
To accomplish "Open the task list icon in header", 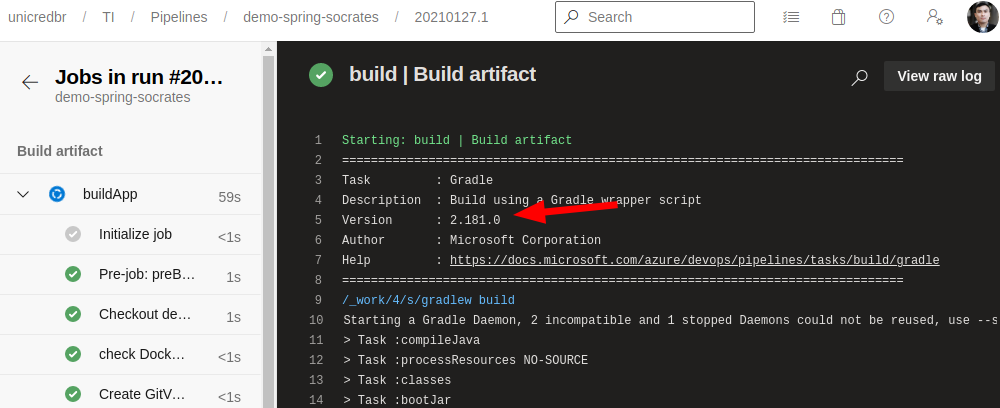I will pyautogui.click(x=791, y=17).
